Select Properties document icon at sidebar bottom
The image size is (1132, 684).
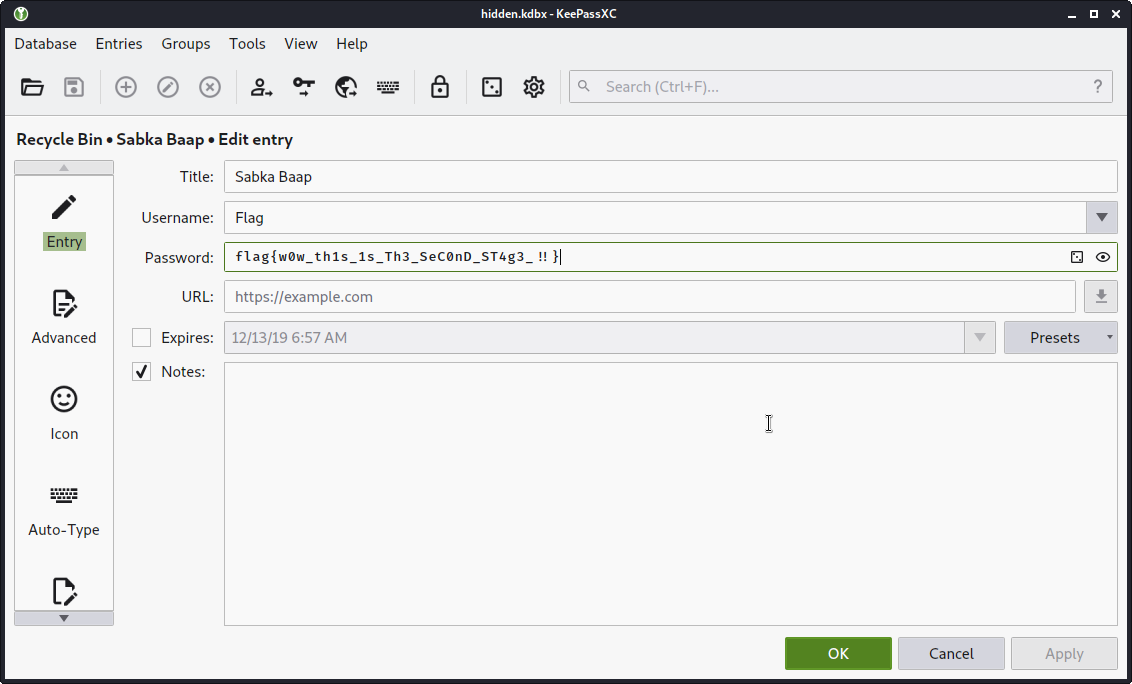click(64, 592)
